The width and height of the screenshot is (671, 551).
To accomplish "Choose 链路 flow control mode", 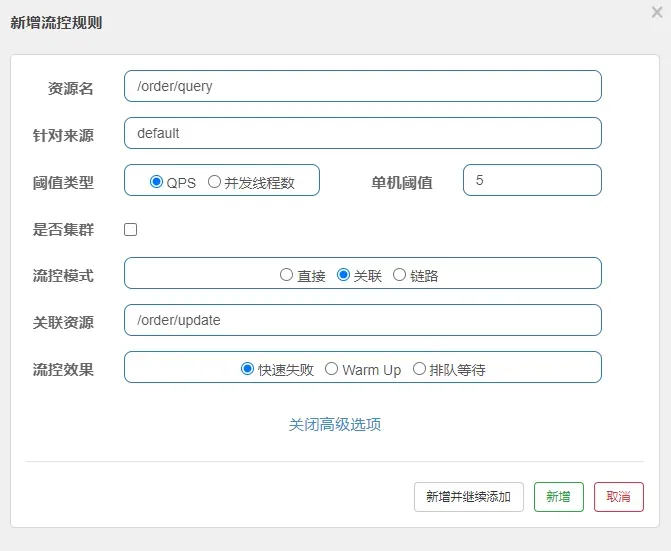I will click(400, 275).
